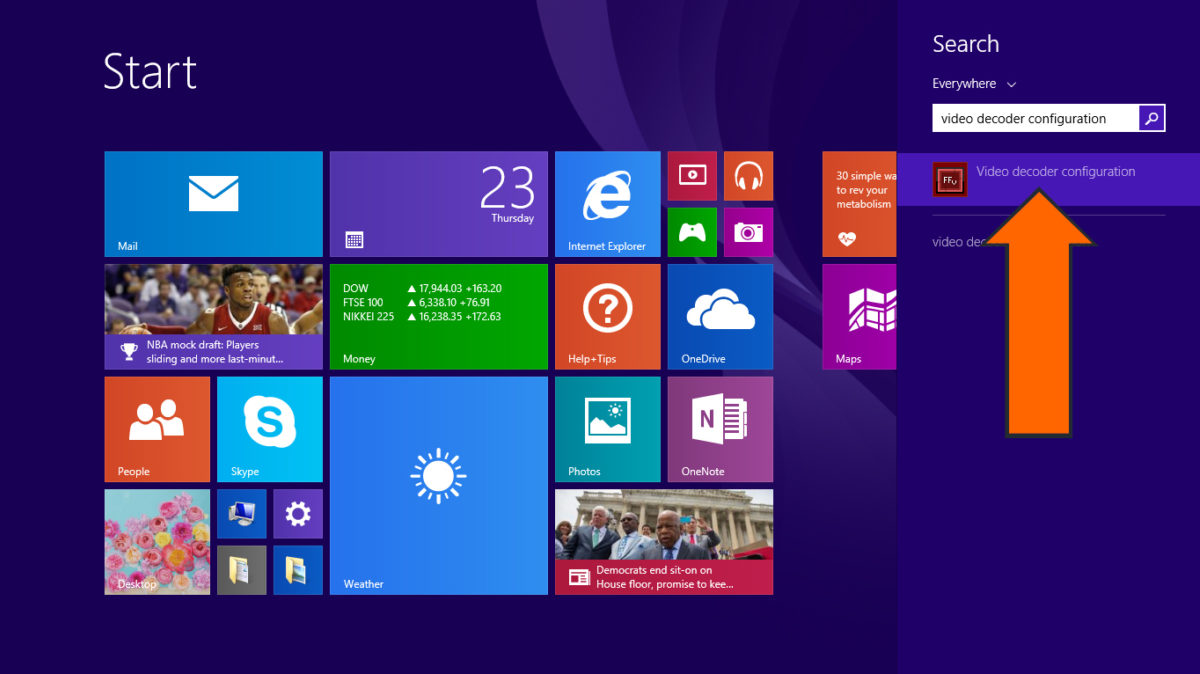Image resolution: width=1200 pixels, height=674 pixels.
Task: Expand the Everywhere search scope dropdown
Action: tap(974, 84)
